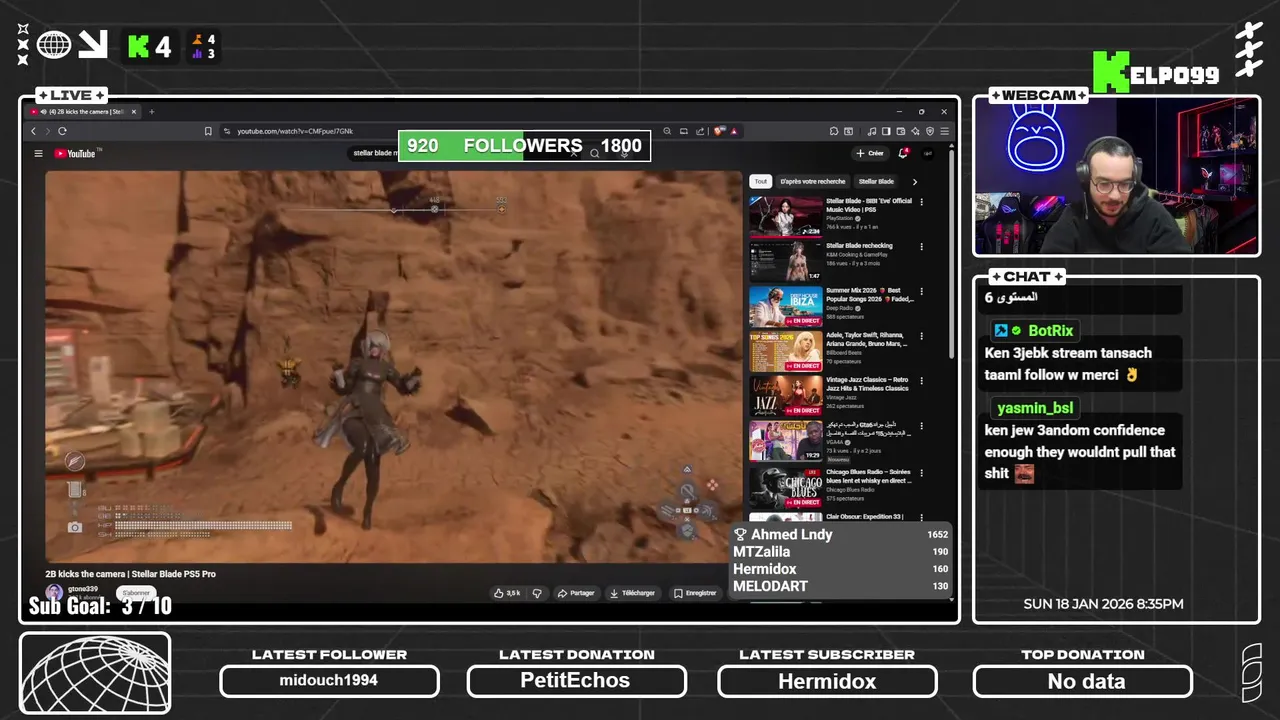Click chat username 'yasmin_bsl'
1280x720 pixels.
tap(1035, 408)
